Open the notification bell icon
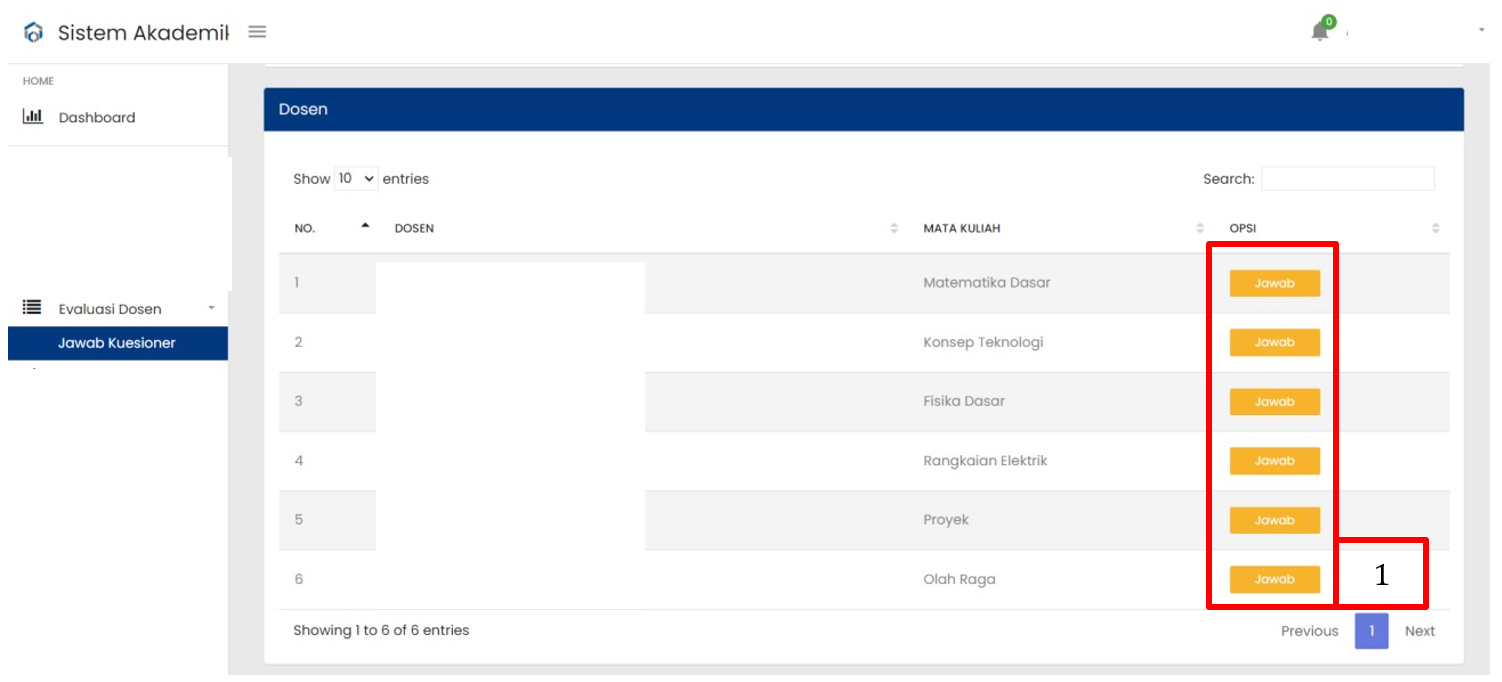The image size is (1502, 682). point(1320,31)
